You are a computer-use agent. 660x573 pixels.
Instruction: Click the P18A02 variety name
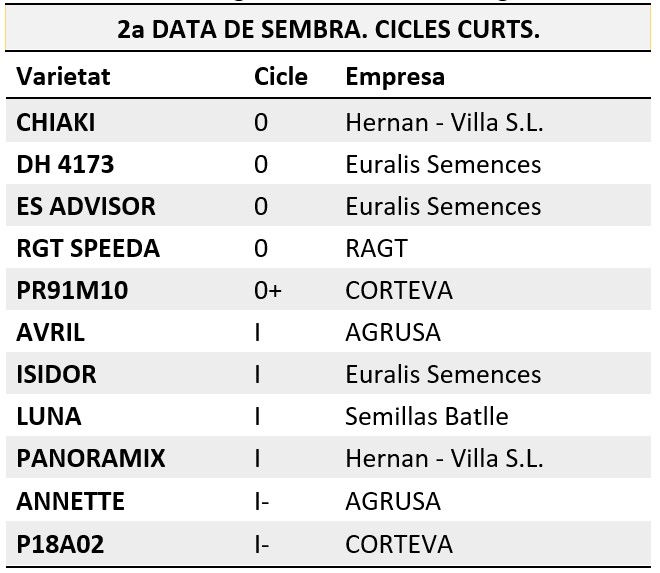60,544
